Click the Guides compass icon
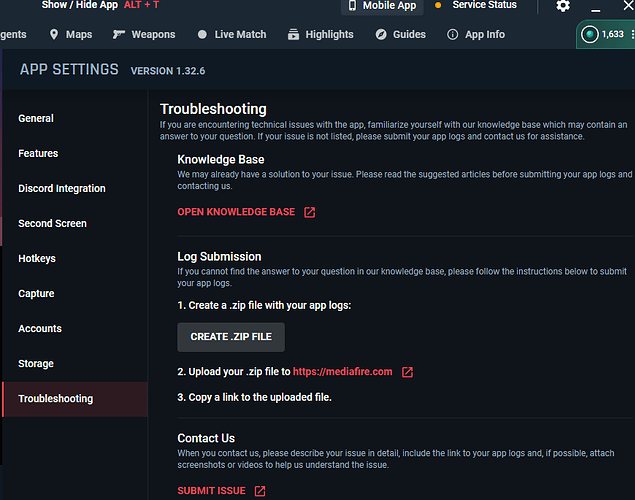This screenshot has height=500, width=635. (x=381, y=34)
